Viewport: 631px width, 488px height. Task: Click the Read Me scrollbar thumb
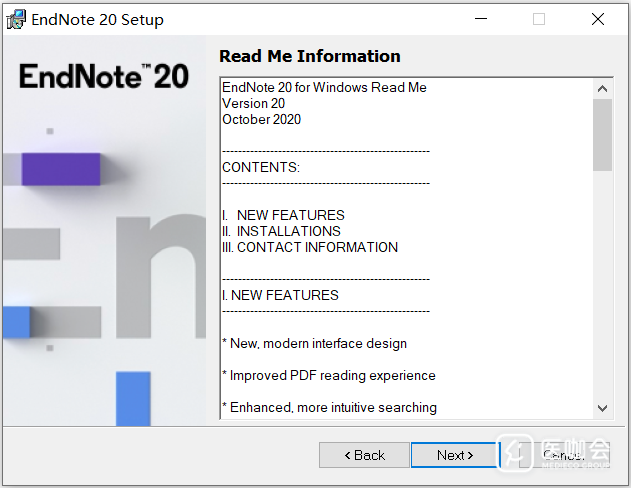[602, 135]
